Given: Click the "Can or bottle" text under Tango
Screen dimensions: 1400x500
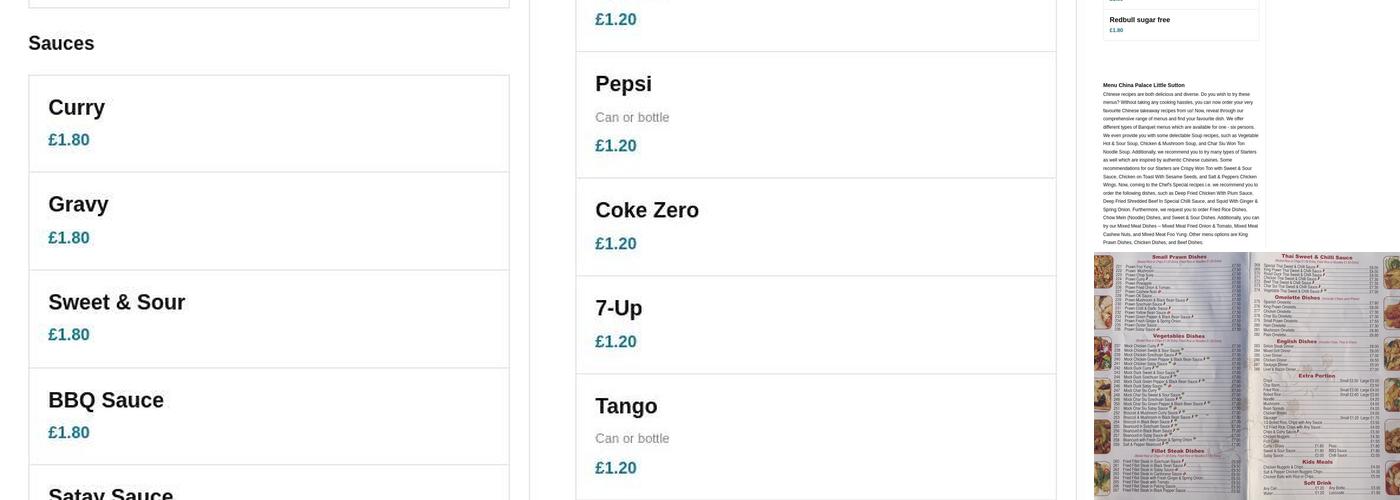Looking at the screenshot, I should [632, 439].
